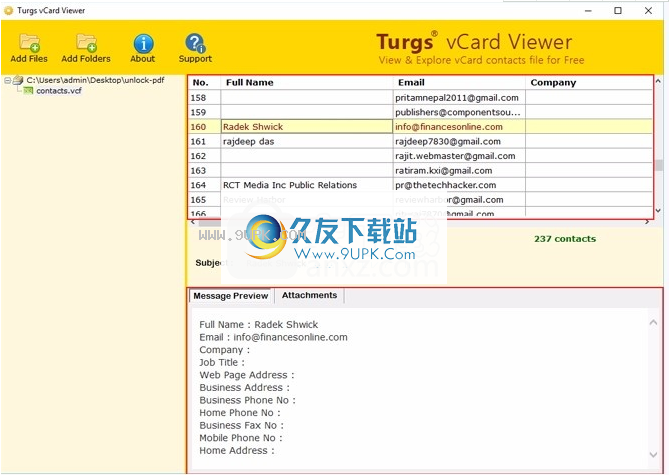Viewport: 669px width, 475px height.
Task: Launch the Support help icon
Action: click(x=195, y=43)
